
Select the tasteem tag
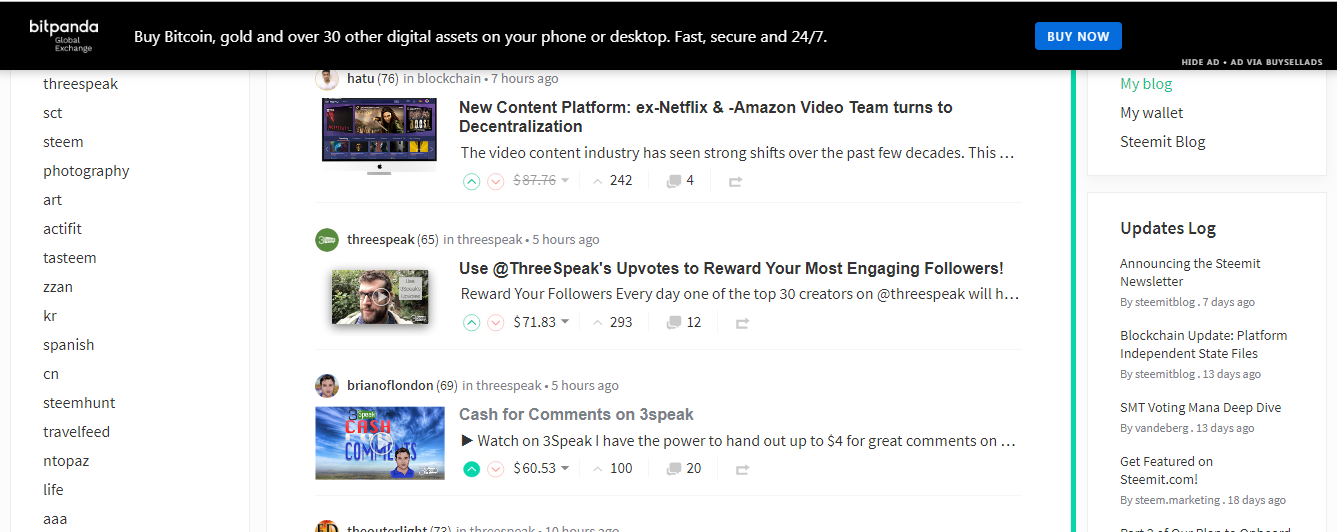(70, 258)
